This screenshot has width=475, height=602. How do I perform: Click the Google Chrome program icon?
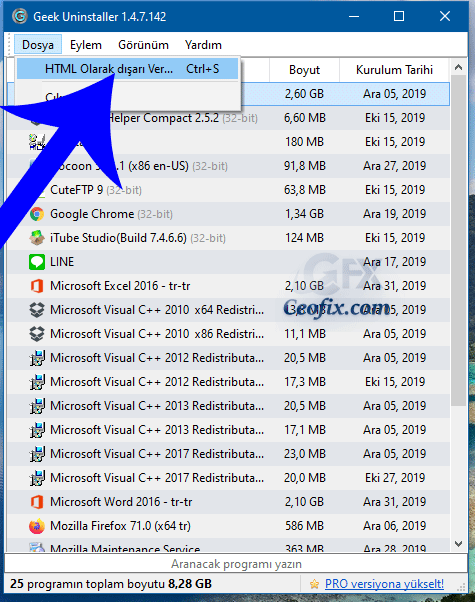click(x=37, y=214)
